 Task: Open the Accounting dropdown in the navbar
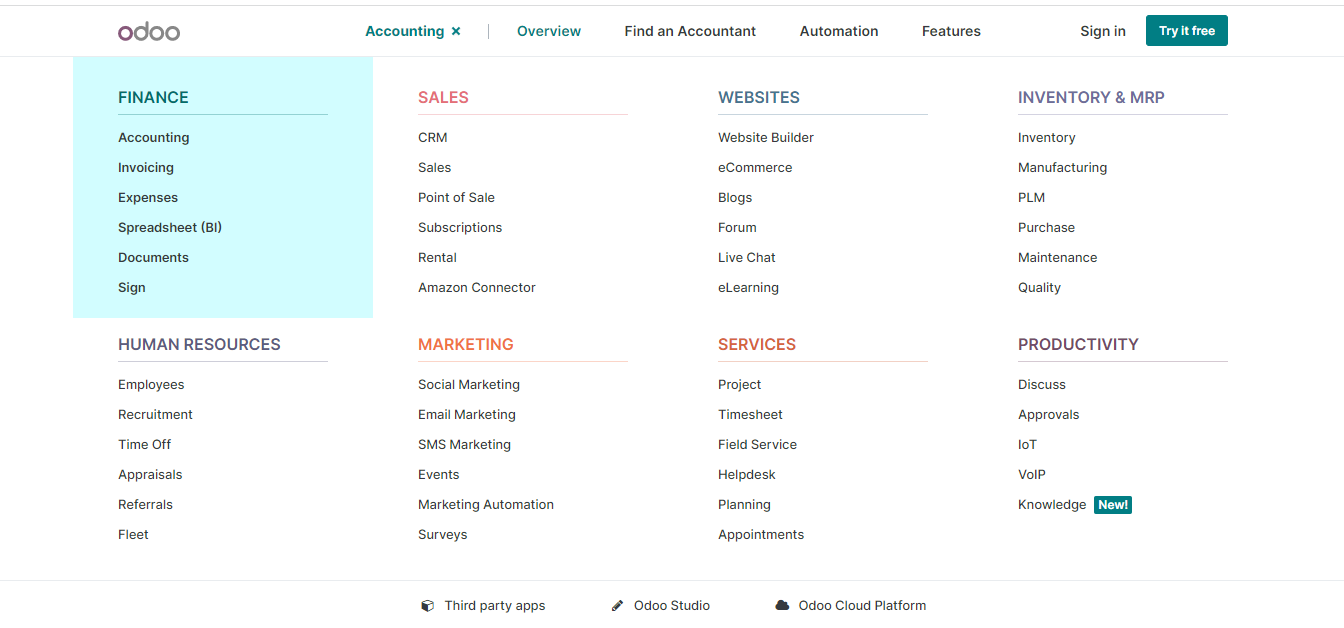(x=405, y=31)
